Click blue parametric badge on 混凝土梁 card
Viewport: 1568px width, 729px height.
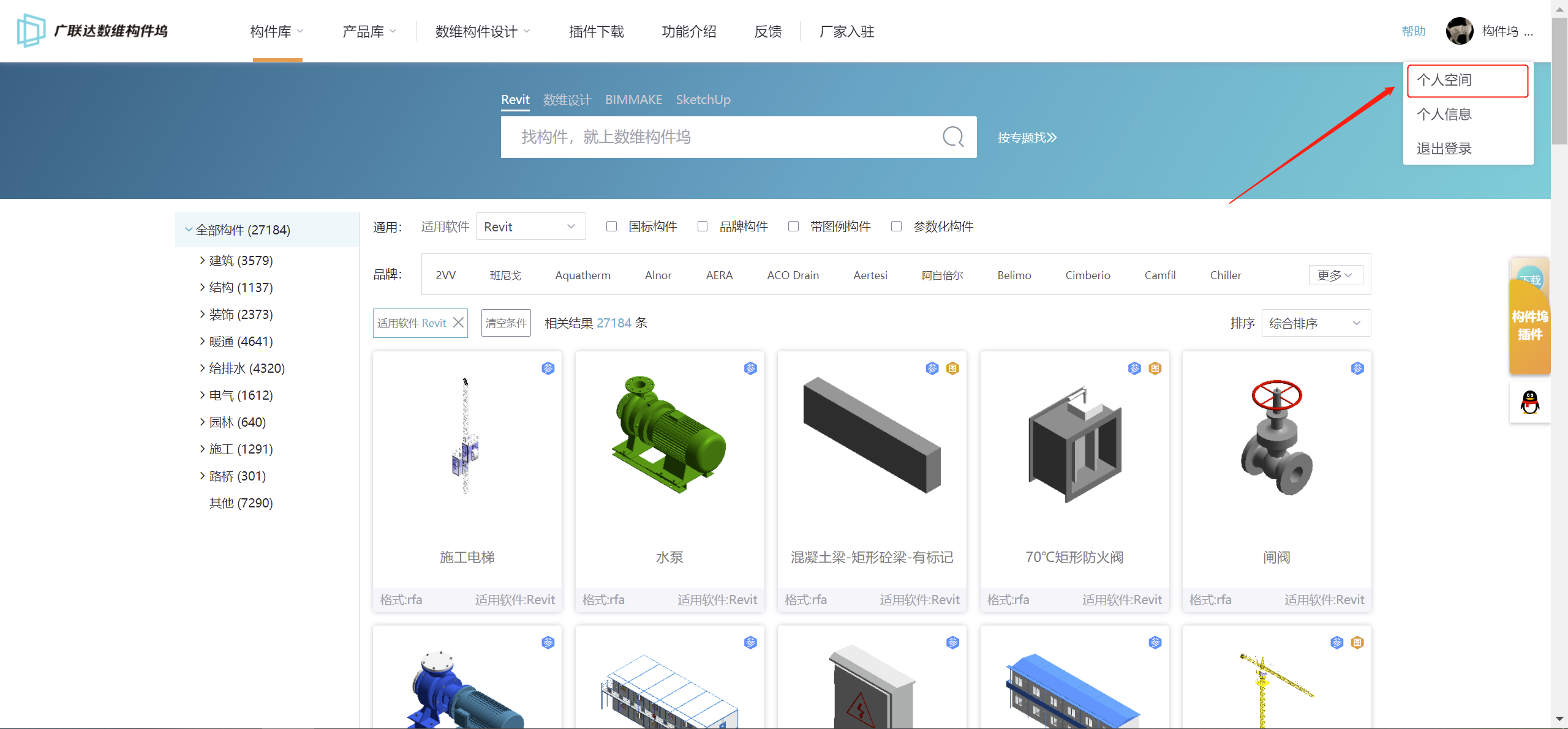(x=932, y=368)
